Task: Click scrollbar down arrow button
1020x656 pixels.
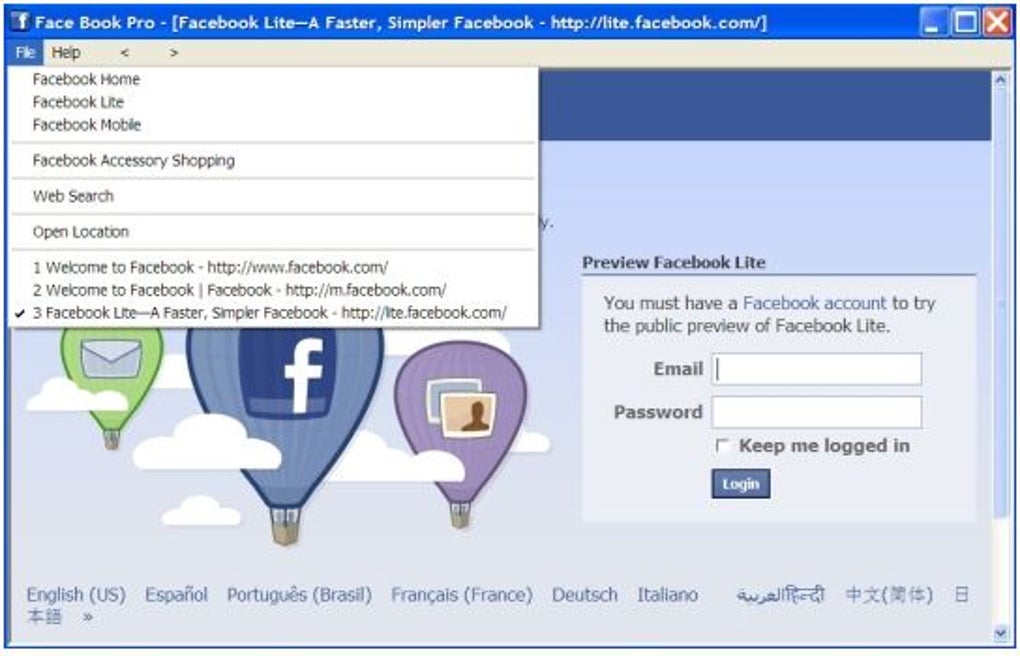Action: coord(1000,633)
